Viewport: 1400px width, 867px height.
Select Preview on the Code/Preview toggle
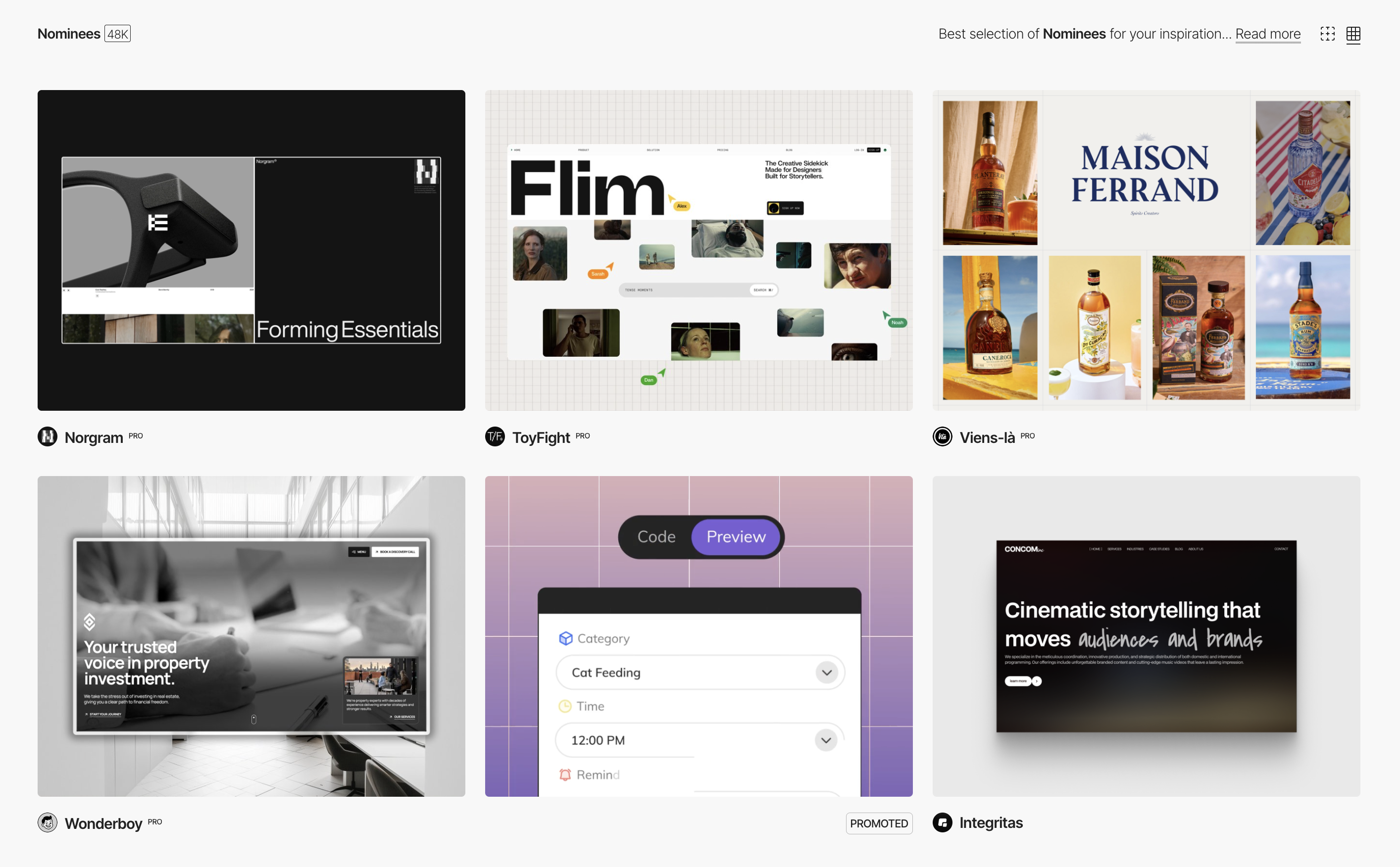tap(736, 537)
